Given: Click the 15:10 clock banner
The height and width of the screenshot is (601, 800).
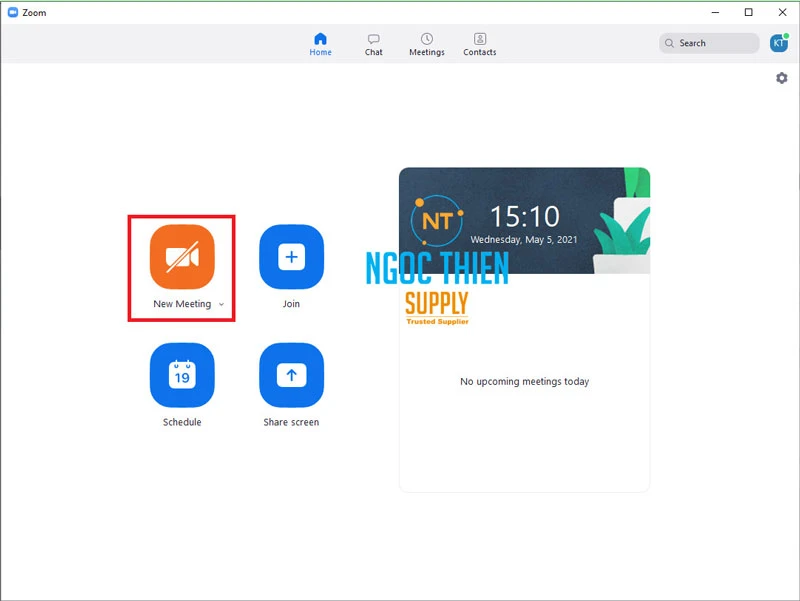Looking at the screenshot, I should pyautogui.click(x=524, y=220).
